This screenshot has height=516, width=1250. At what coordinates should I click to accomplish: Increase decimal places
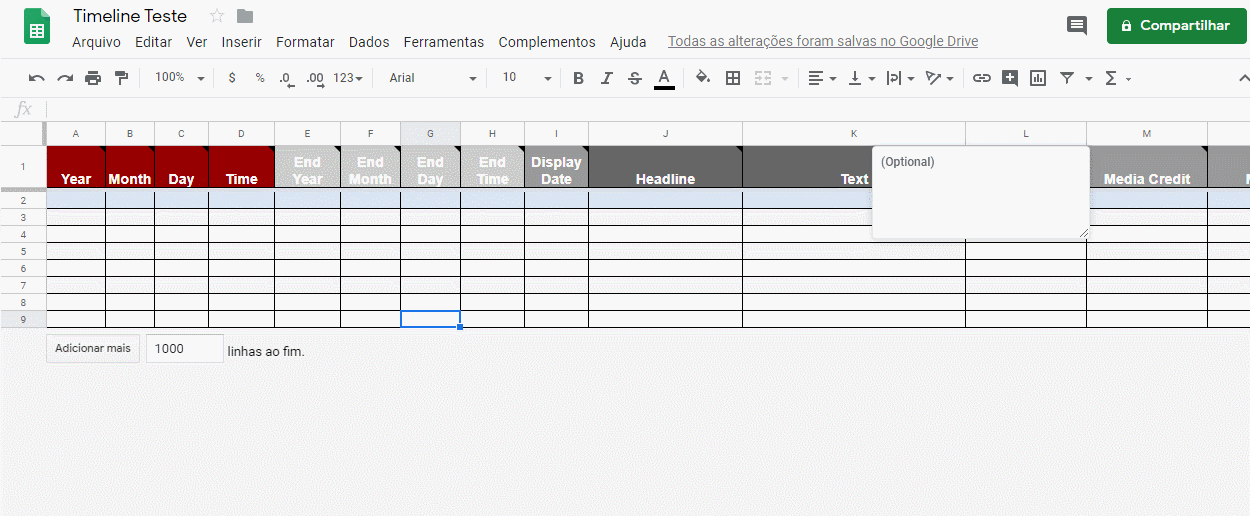(x=315, y=78)
